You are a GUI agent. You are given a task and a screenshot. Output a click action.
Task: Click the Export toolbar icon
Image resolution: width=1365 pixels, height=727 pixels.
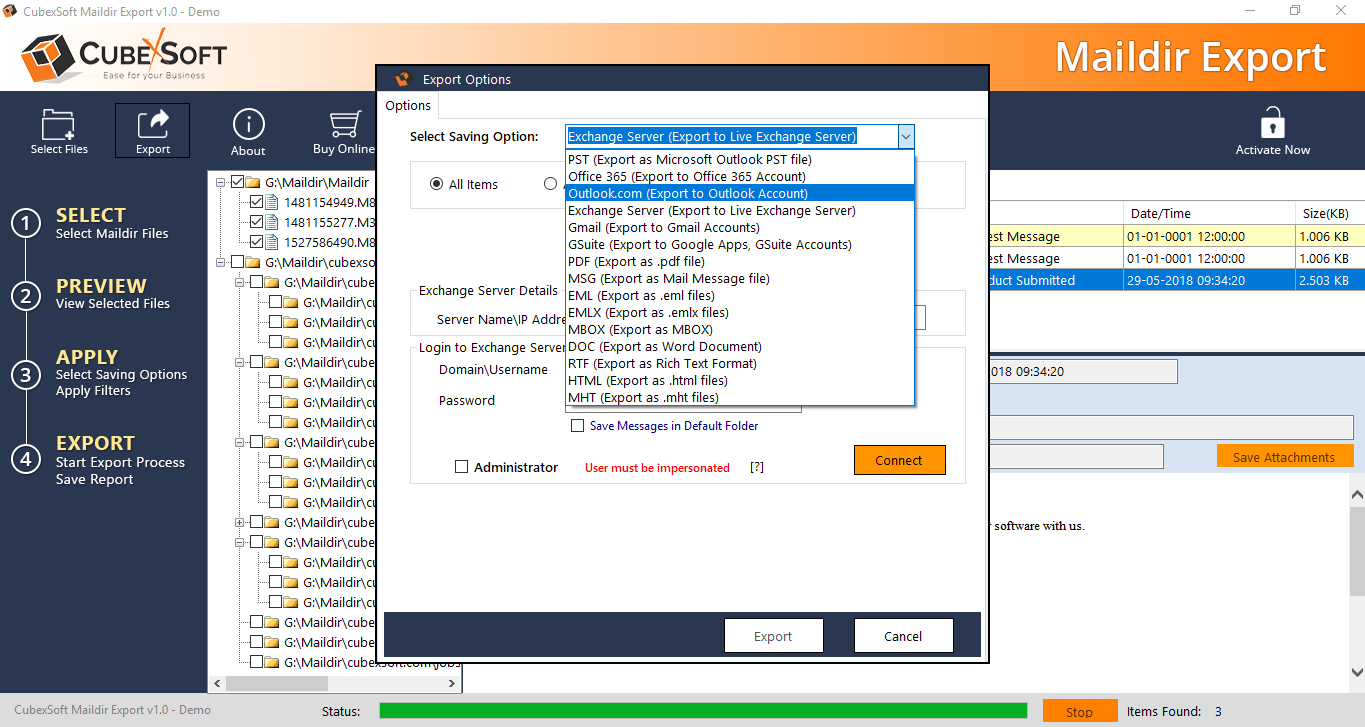pos(153,124)
